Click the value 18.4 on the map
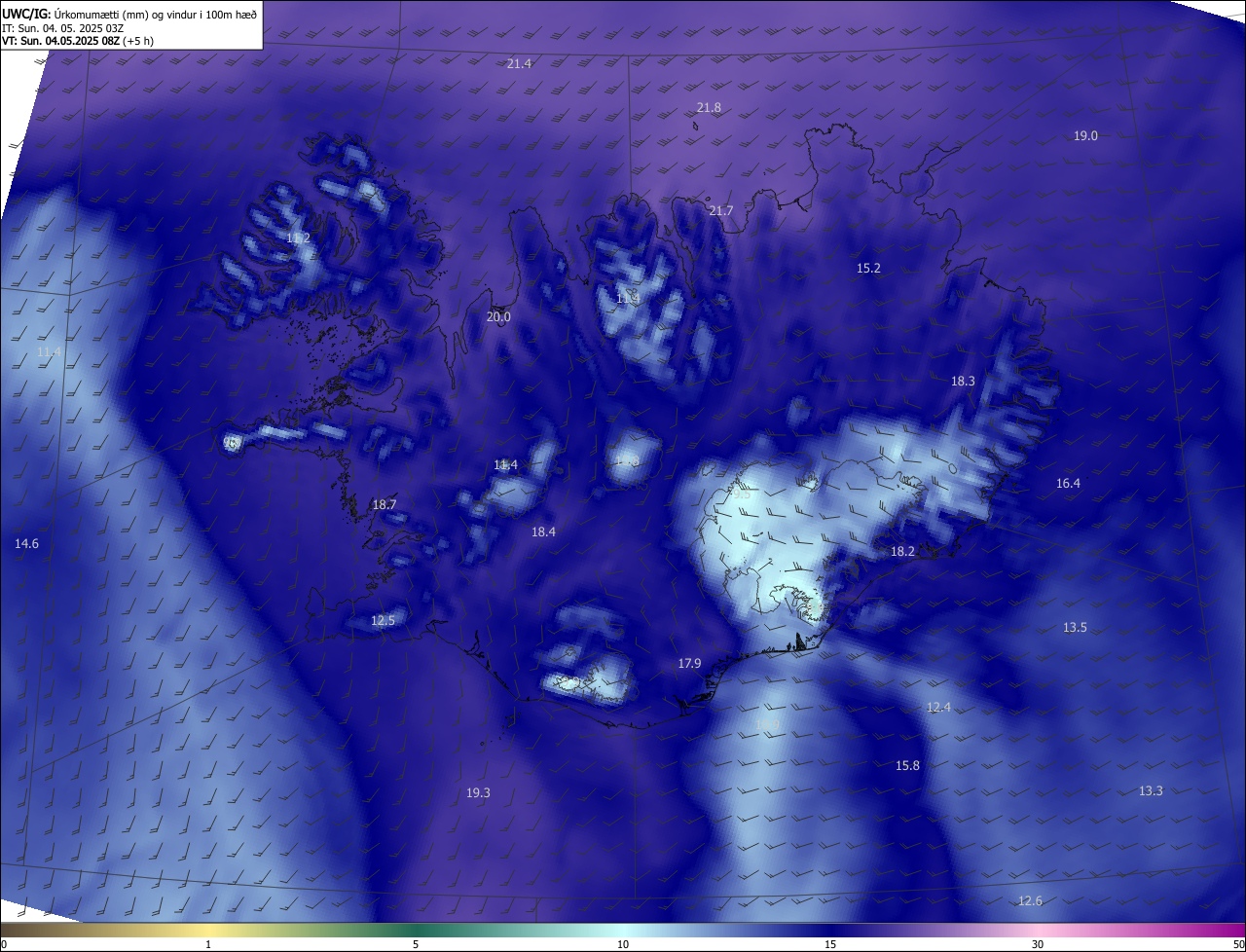The image size is (1246, 952). pyautogui.click(x=543, y=531)
